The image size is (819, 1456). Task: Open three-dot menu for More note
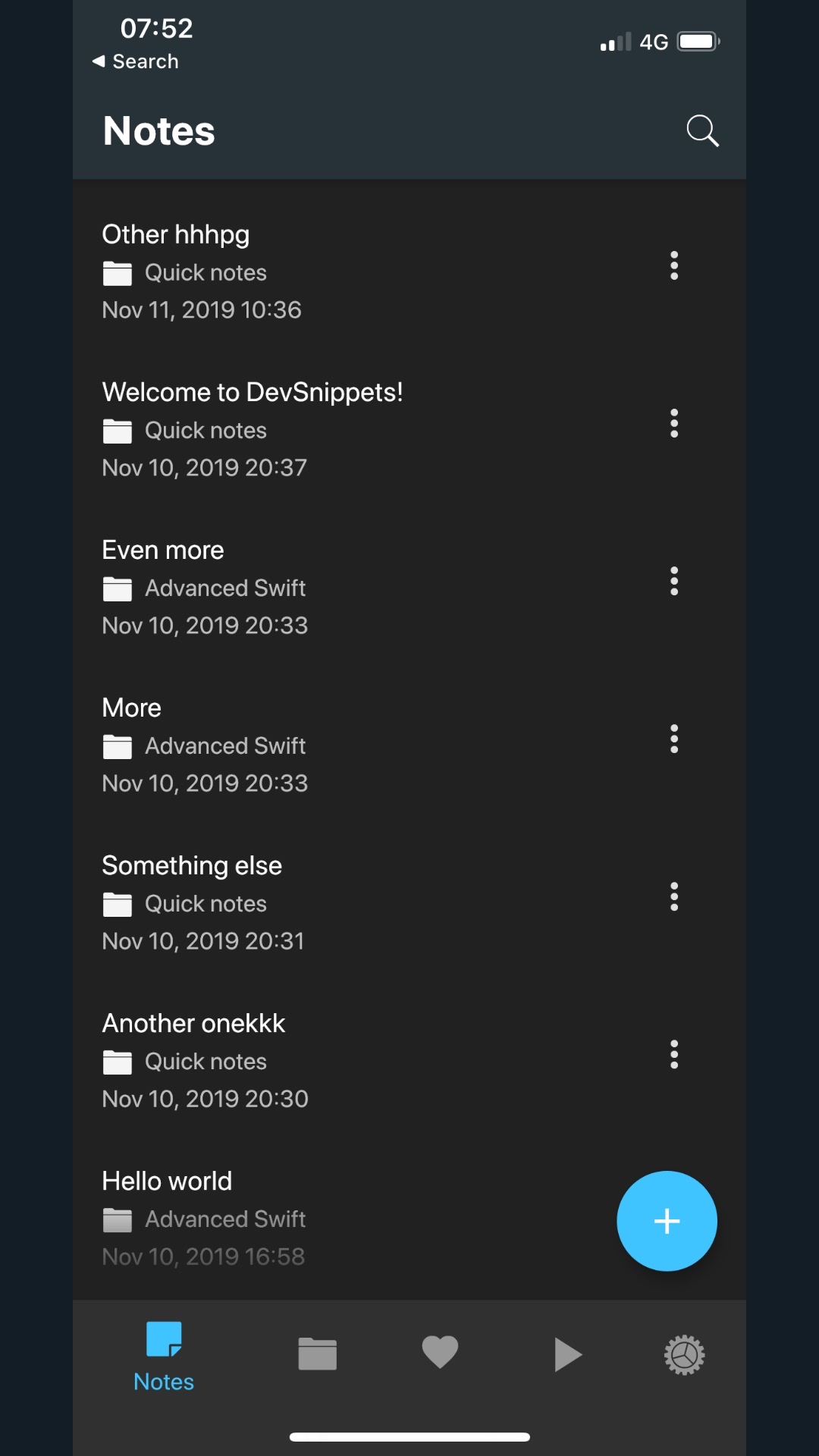(673, 739)
